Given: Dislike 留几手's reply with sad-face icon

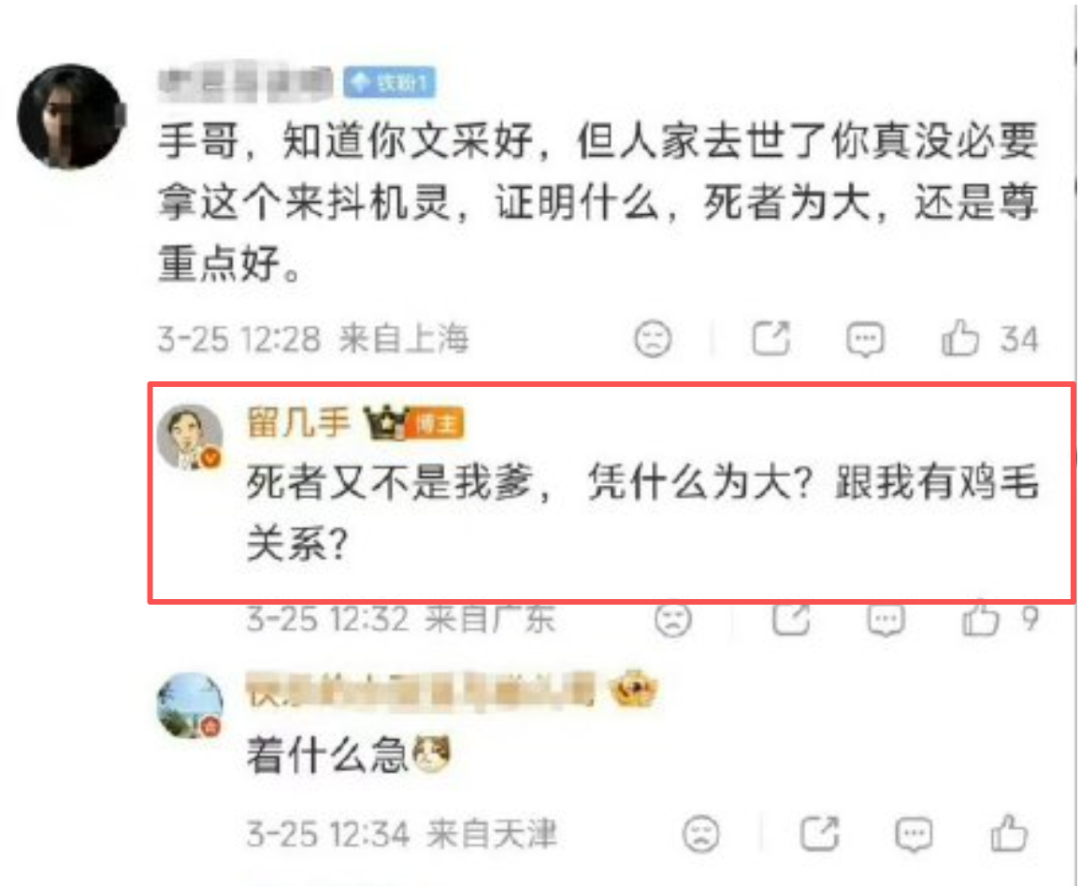Looking at the screenshot, I should click(x=673, y=619).
